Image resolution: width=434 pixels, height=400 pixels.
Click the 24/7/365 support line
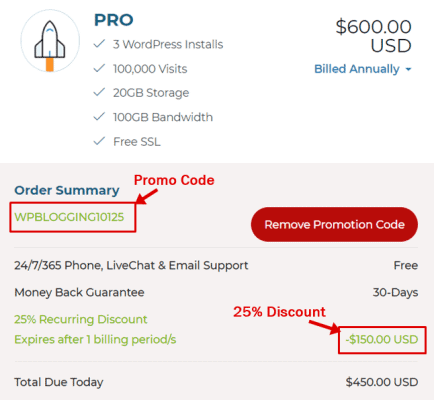(131, 265)
